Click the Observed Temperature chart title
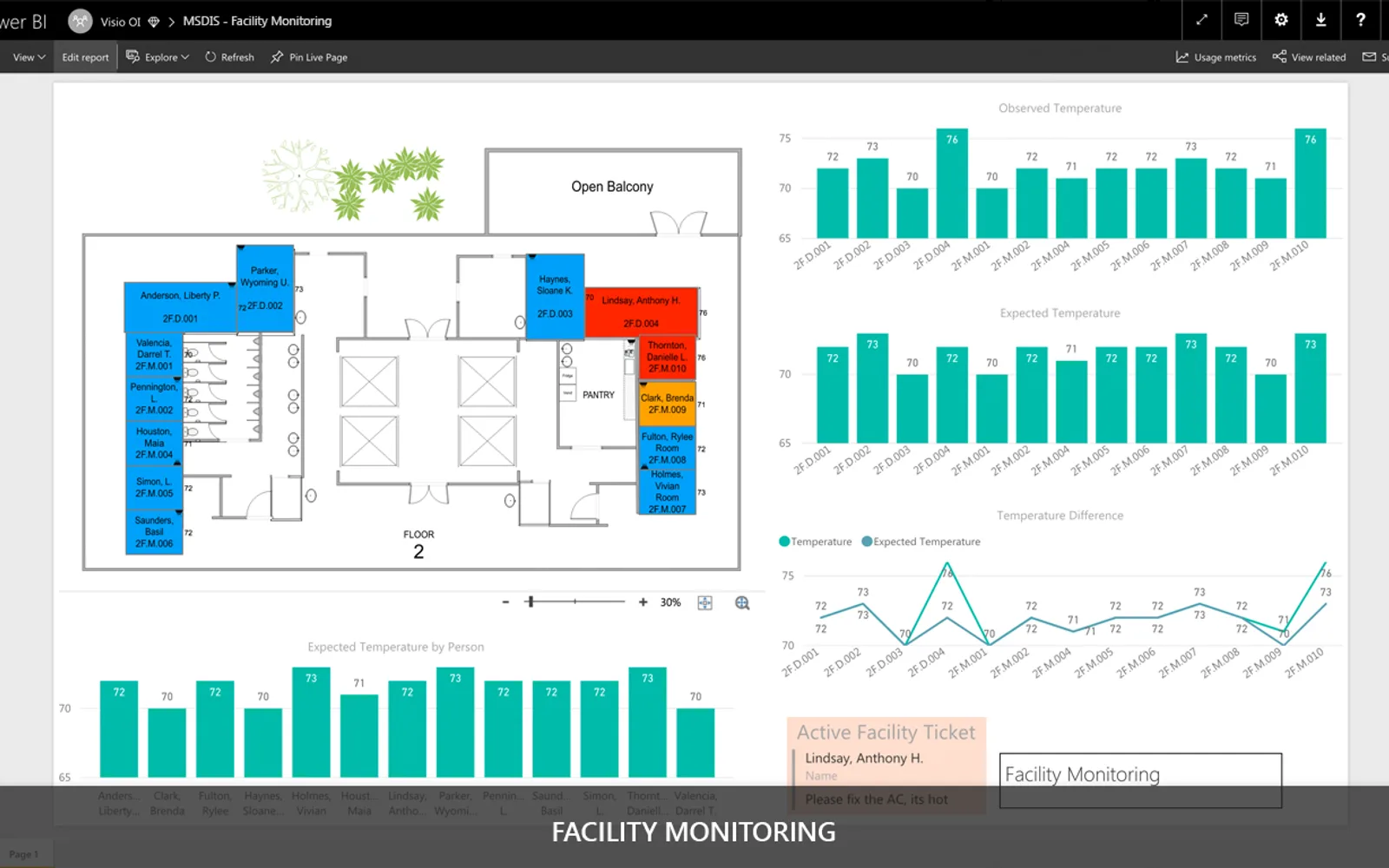Image resolution: width=1389 pixels, height=868 pixels. tap(1060, 108)
